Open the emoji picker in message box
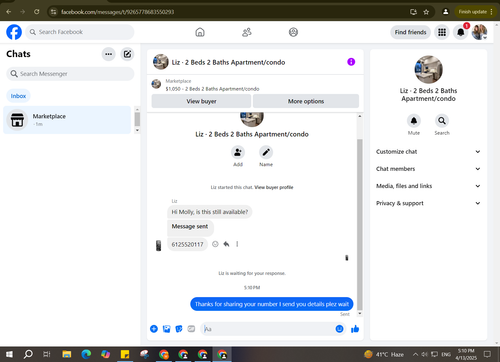The width and height of the screenshot is (500, 362). (x=339, y=329)
